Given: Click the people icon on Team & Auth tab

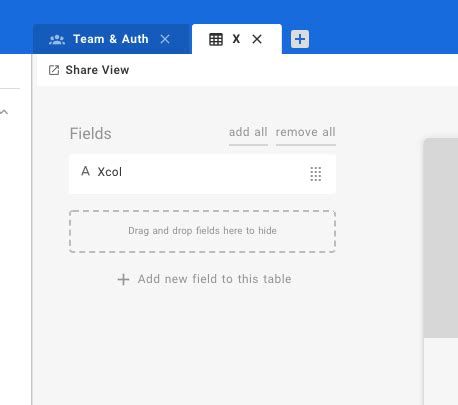Looking at the screenshot, I should pyautogui.click(x=57, y=40).
